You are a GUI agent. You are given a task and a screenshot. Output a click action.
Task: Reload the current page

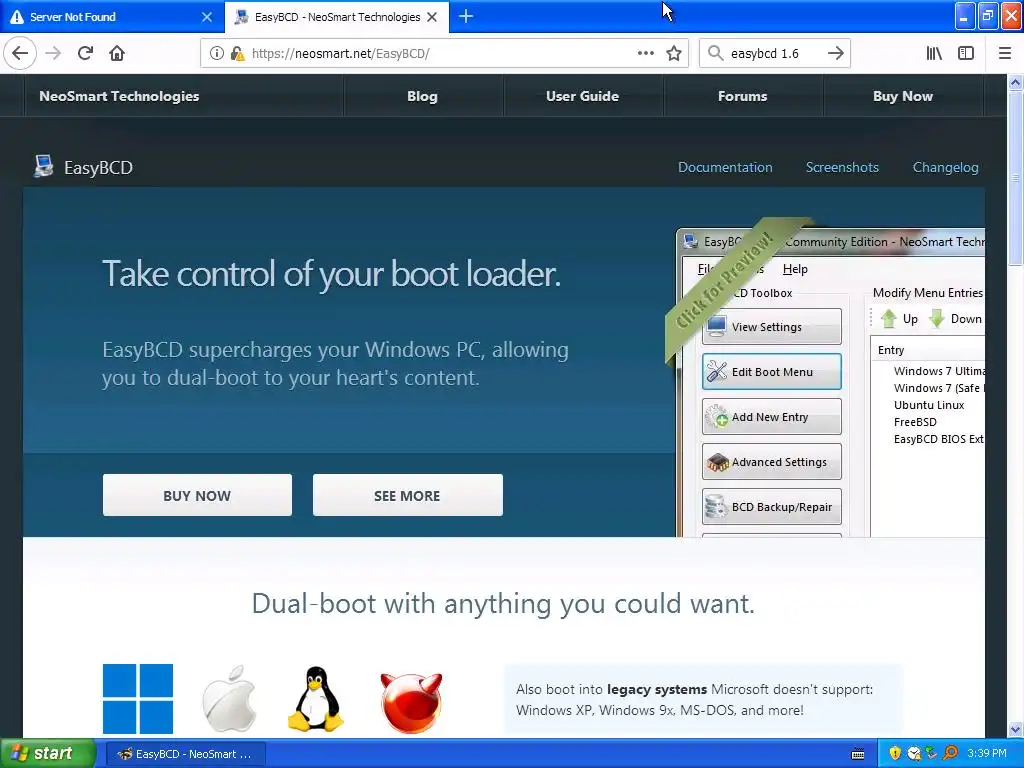click(86, 54)
